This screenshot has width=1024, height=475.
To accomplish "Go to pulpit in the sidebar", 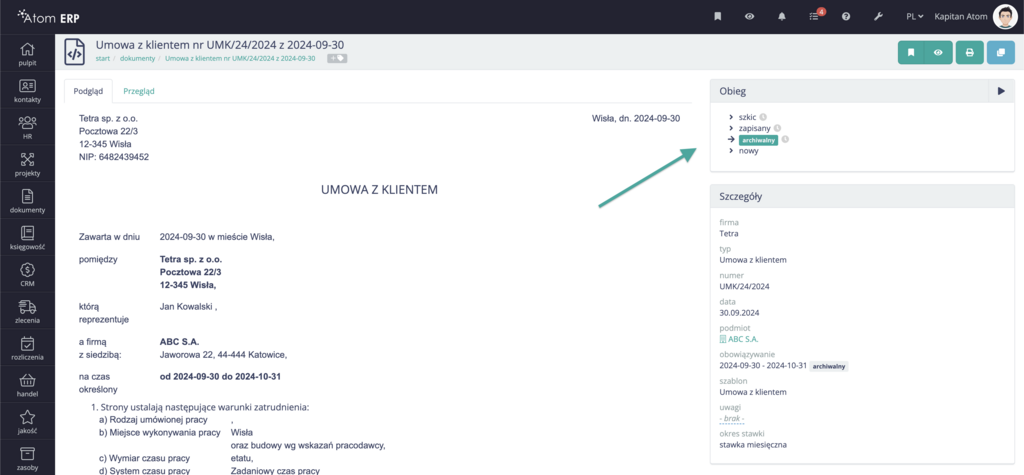I will [x=27, y=54].
